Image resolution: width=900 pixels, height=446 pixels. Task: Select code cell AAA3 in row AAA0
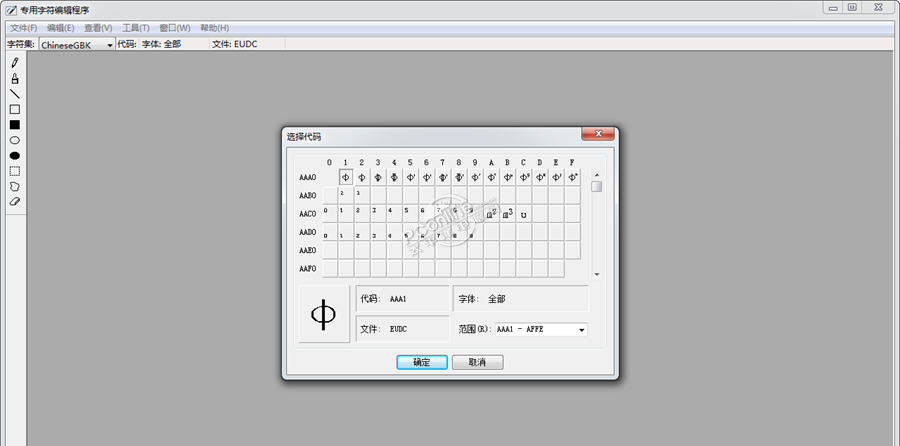pyautogui.click(x=378, y=178)
